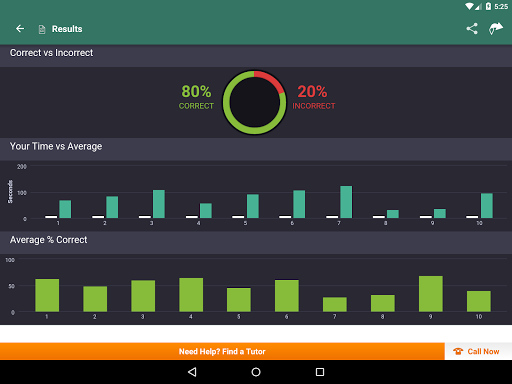
Task: Open recent apps square button
Action: pos(320,372)
